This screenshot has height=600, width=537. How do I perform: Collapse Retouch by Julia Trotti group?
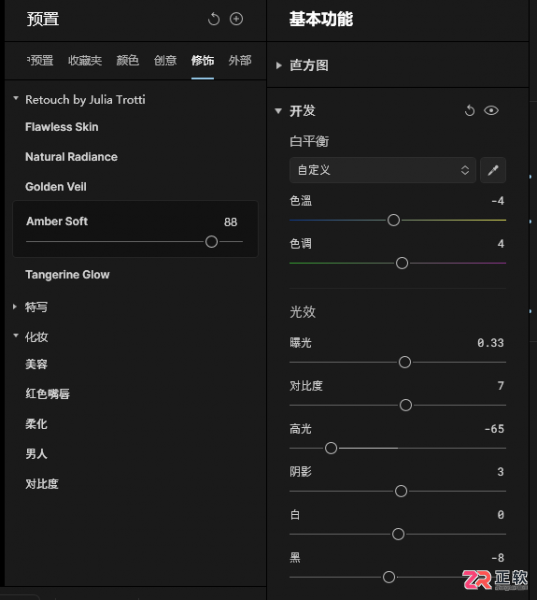(x=16, y=98)
